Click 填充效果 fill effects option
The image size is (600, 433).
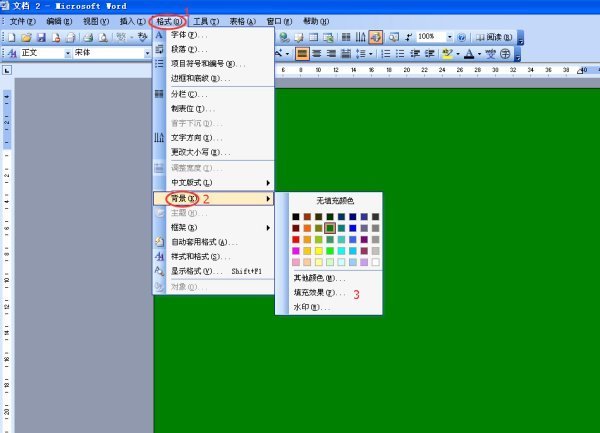tap(318, 293)
